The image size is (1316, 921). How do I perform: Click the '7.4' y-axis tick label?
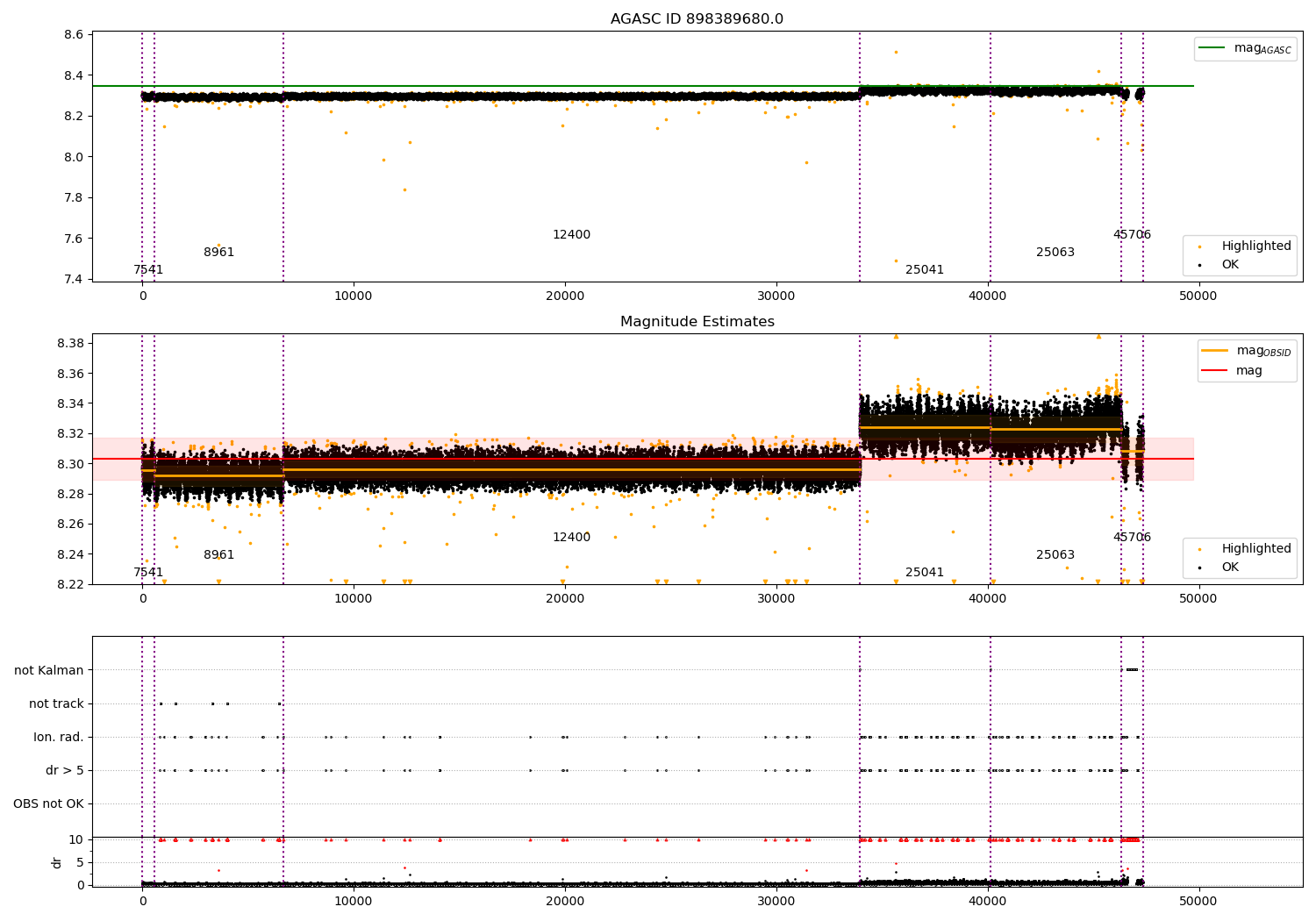coord(75,279)
